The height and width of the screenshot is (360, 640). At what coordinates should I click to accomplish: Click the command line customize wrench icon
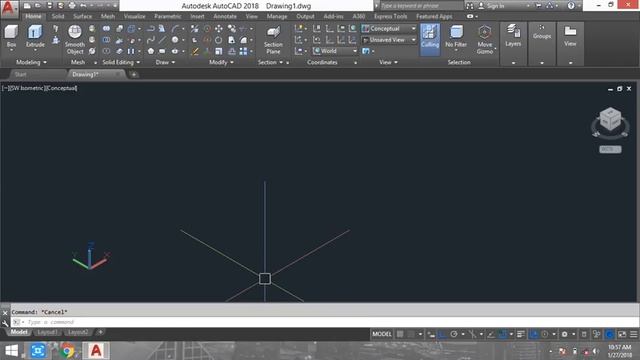(x=5, y=323)
